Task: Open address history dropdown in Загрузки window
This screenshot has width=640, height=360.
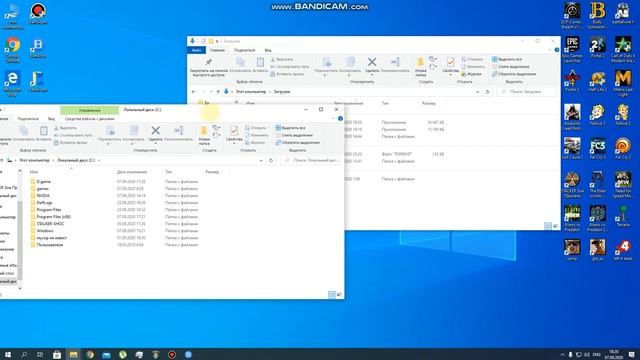Action: pos(478,92)
